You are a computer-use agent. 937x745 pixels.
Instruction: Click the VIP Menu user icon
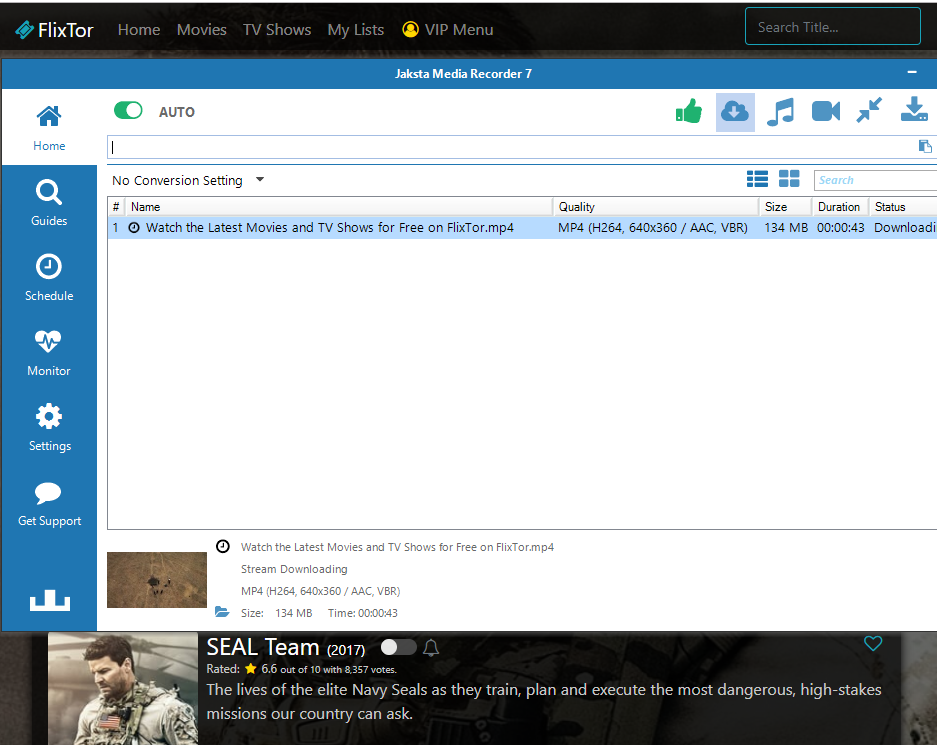(411, 29)
